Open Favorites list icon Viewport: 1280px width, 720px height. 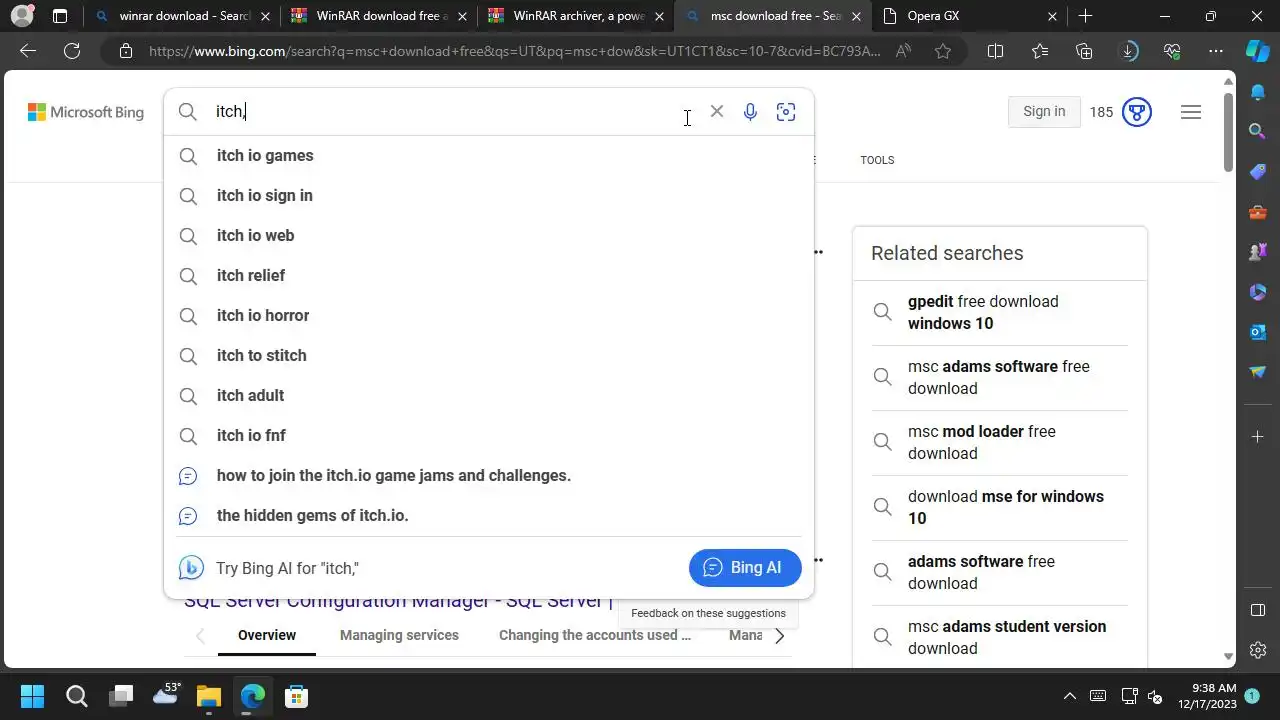coord(1040,51)
